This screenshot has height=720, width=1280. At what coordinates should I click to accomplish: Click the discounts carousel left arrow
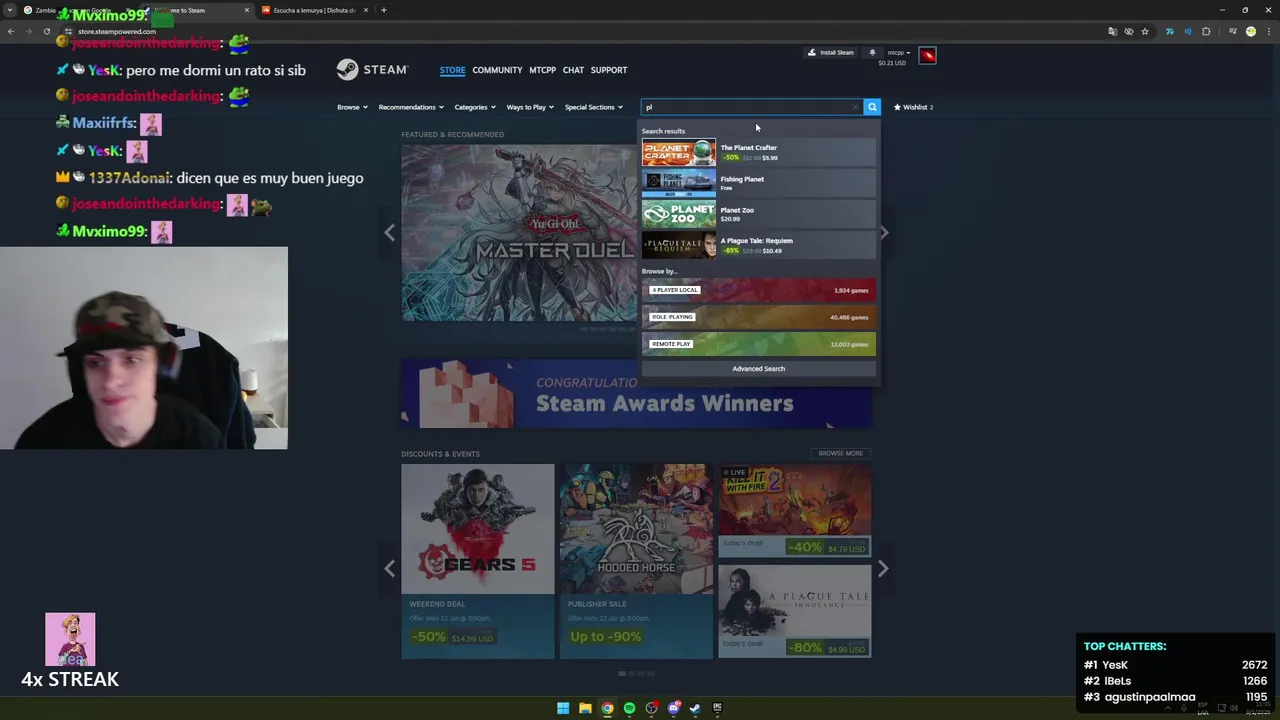390,568
